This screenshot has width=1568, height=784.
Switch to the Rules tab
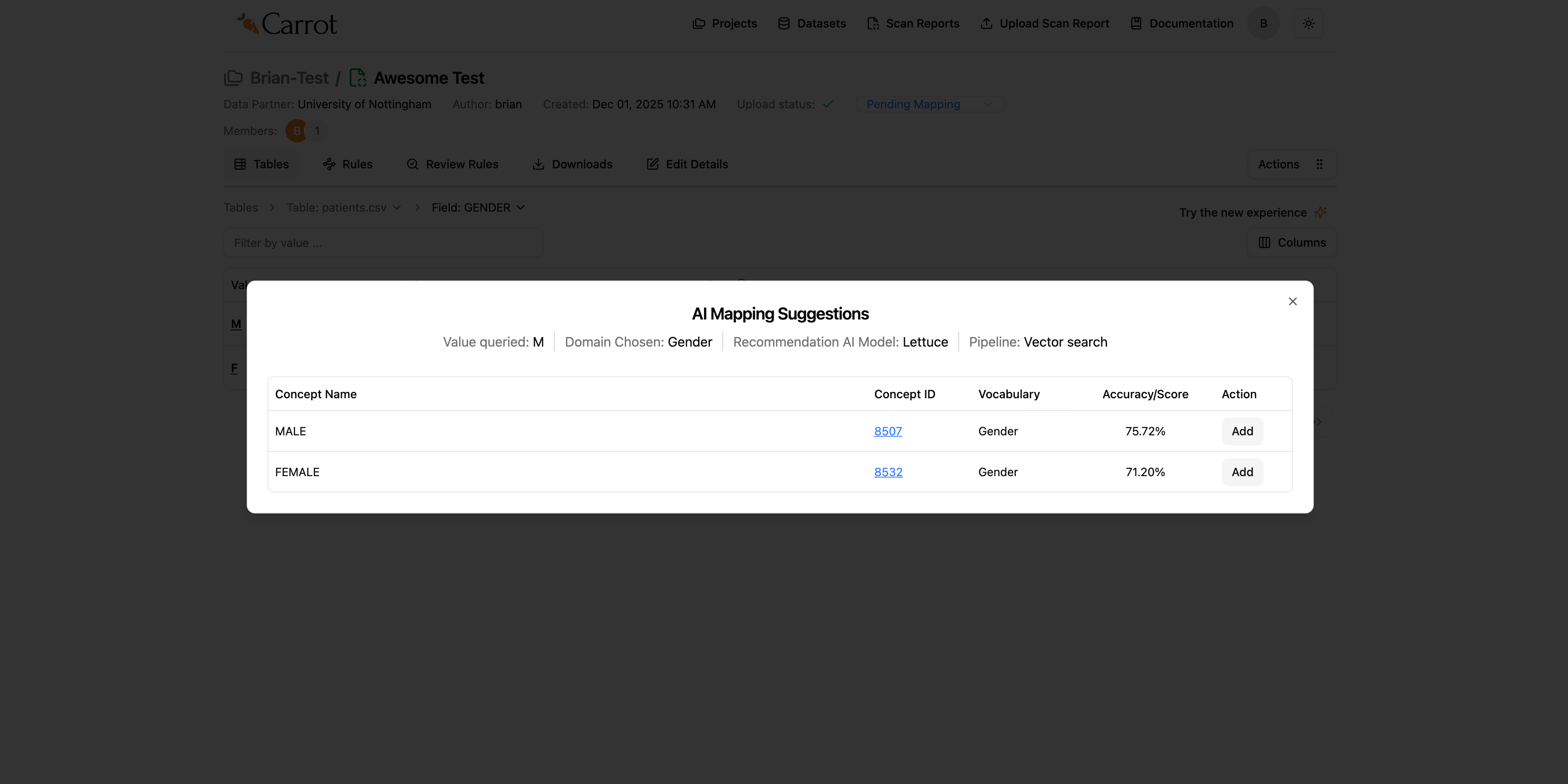[x=348, y=164]
